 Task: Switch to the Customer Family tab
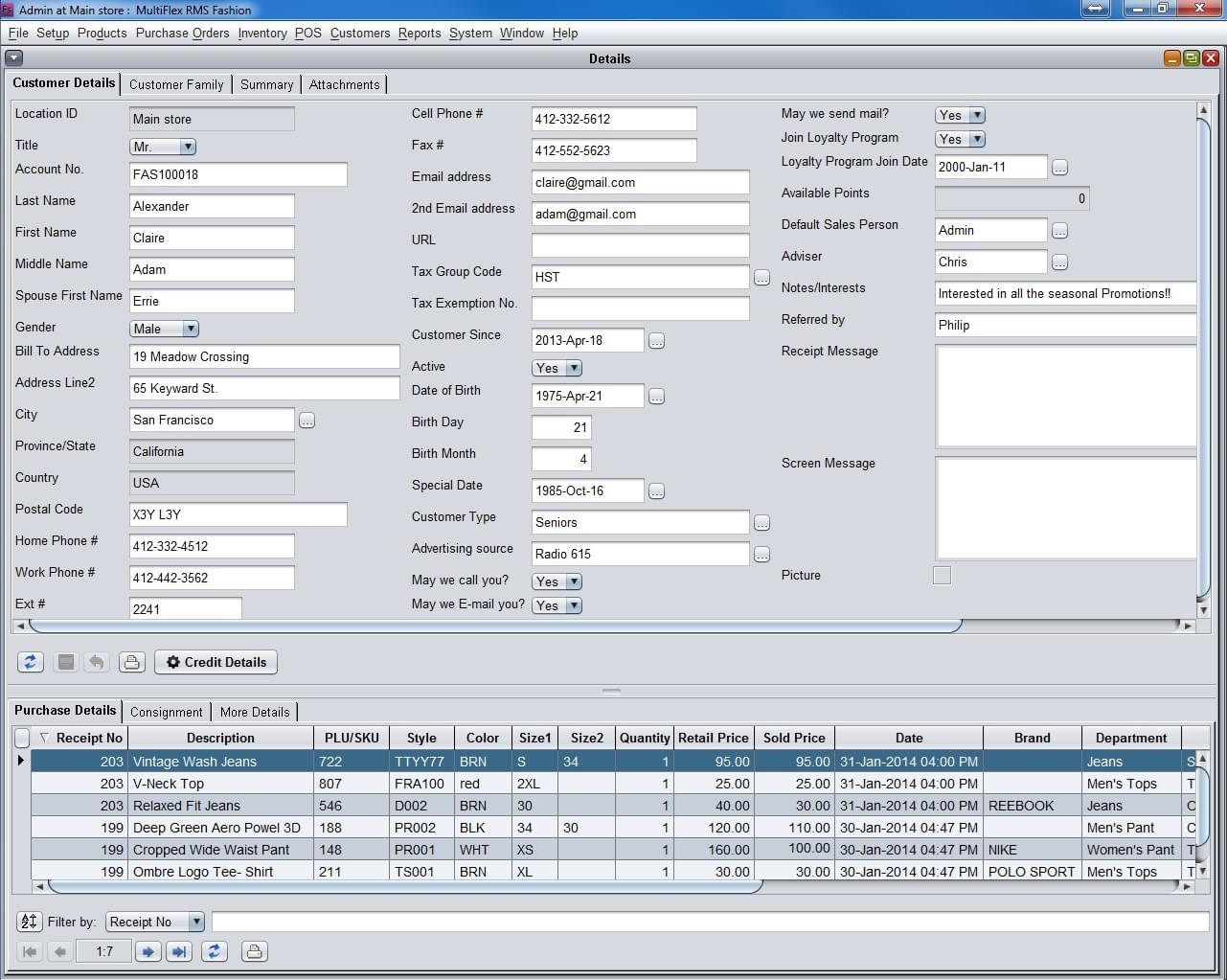pos(176,84)
